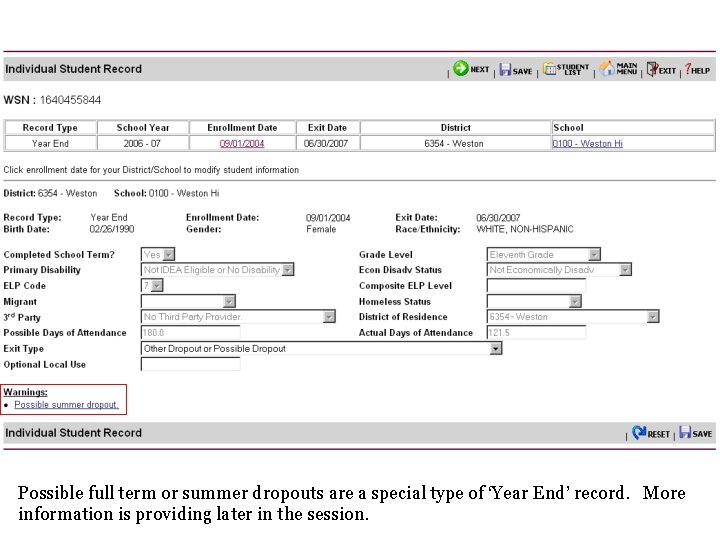Expand the Migrant dropdown

tap(229, 301)
